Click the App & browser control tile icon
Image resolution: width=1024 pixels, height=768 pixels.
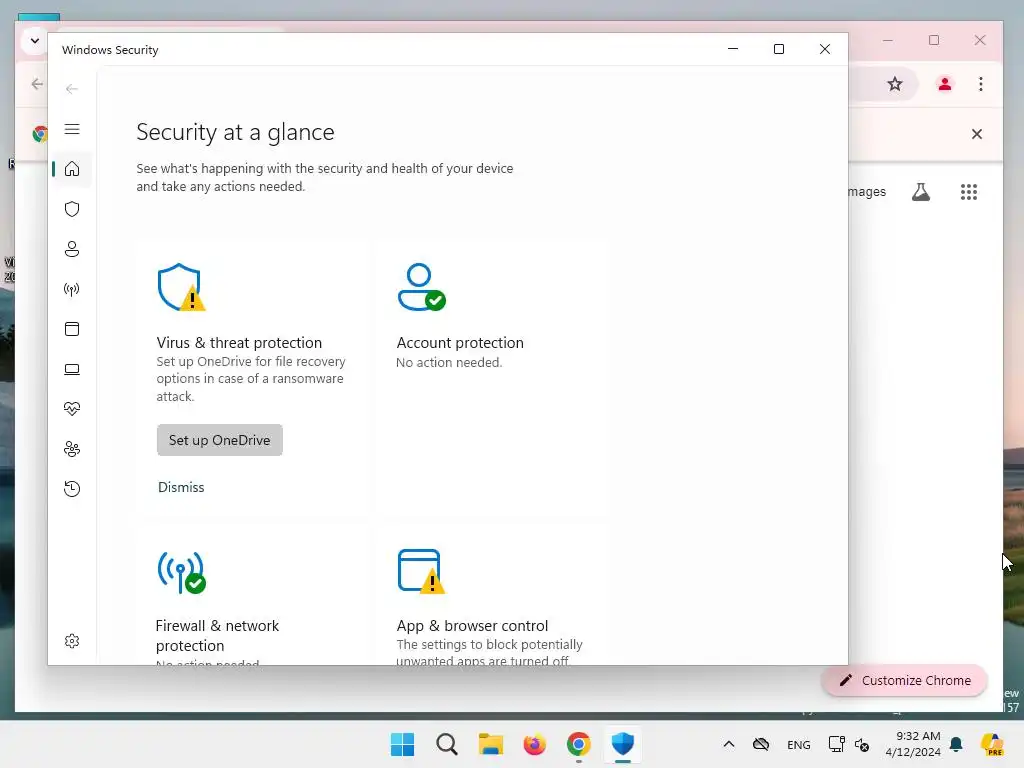point(421,571)
